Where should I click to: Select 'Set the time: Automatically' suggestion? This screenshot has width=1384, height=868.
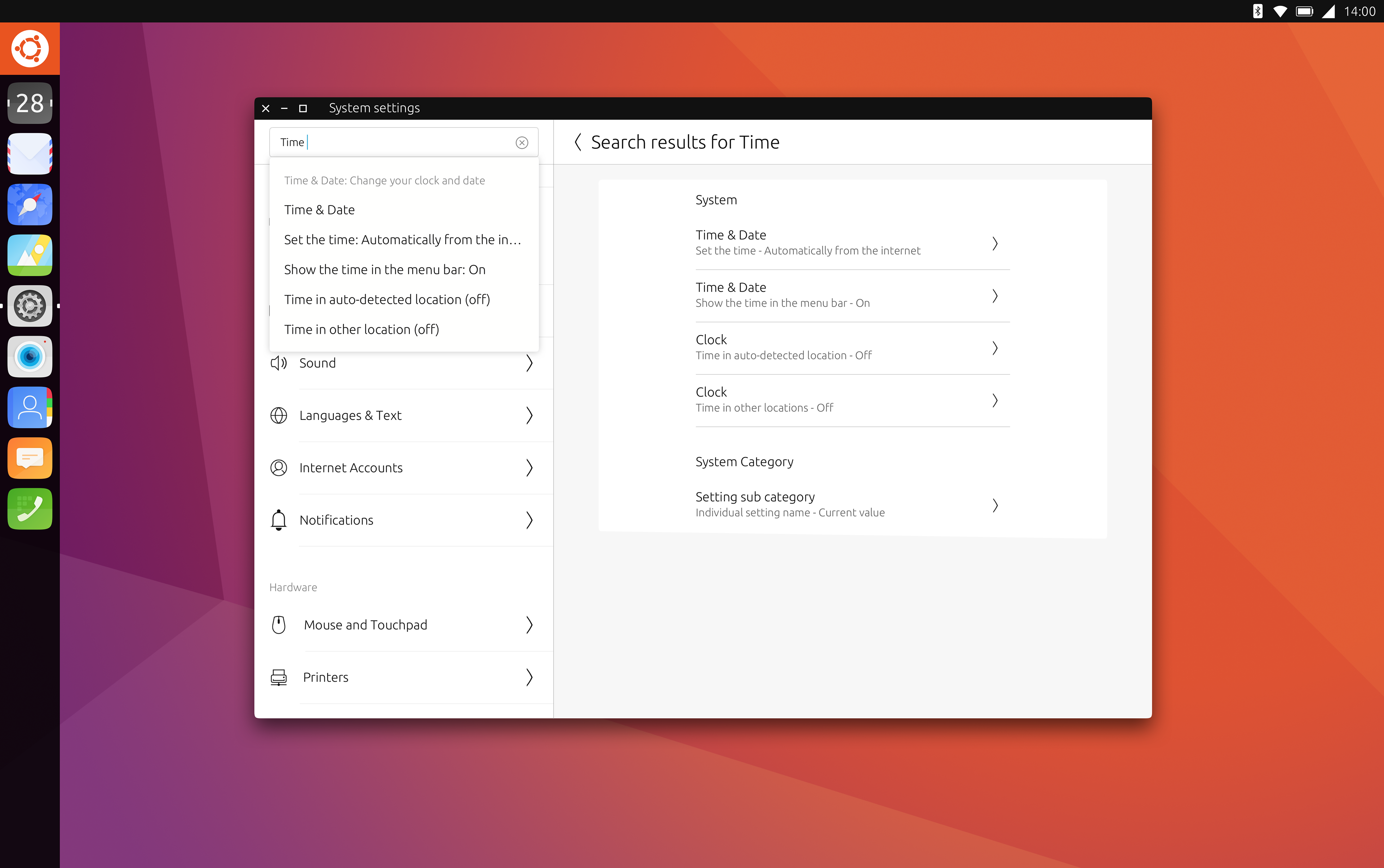[x=404, y=240]
